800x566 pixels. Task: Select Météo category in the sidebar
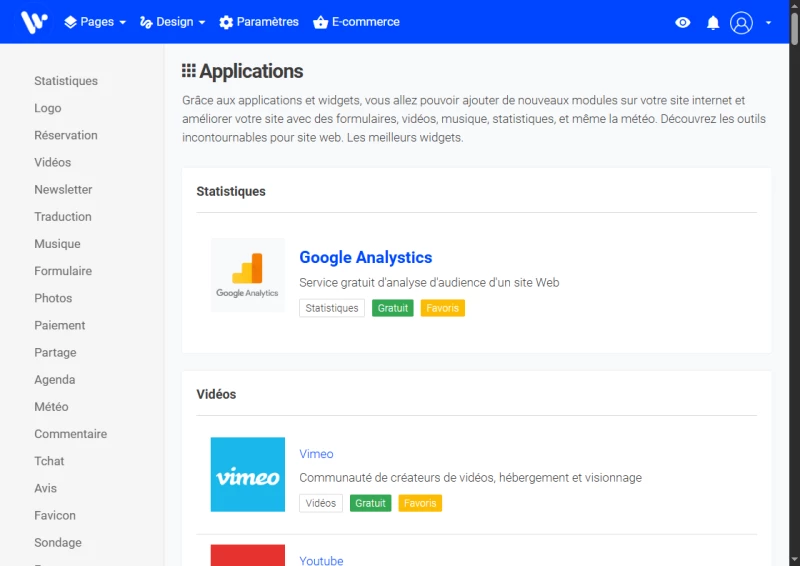coord(51,407)
